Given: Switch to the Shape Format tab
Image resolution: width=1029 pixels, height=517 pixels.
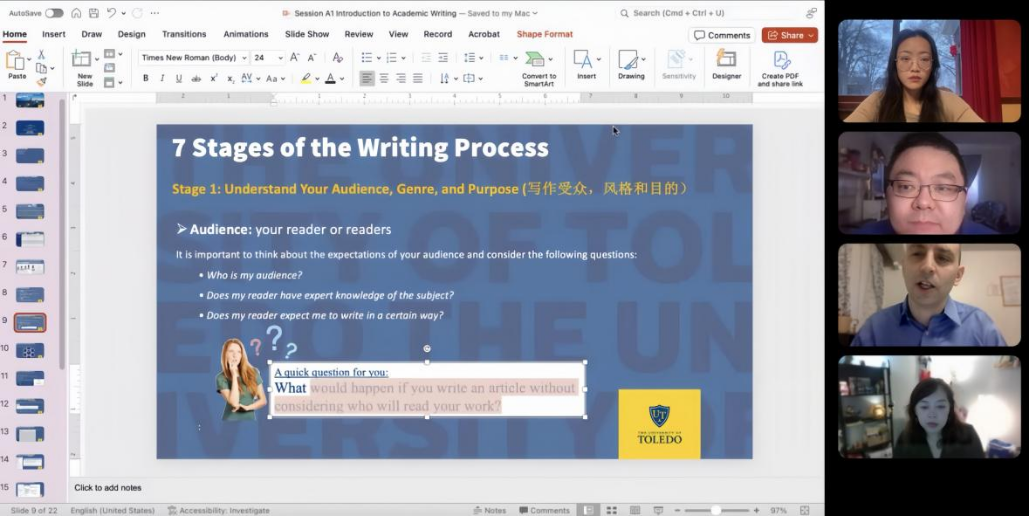Looking at the screenshot, I should pos(544,34).
